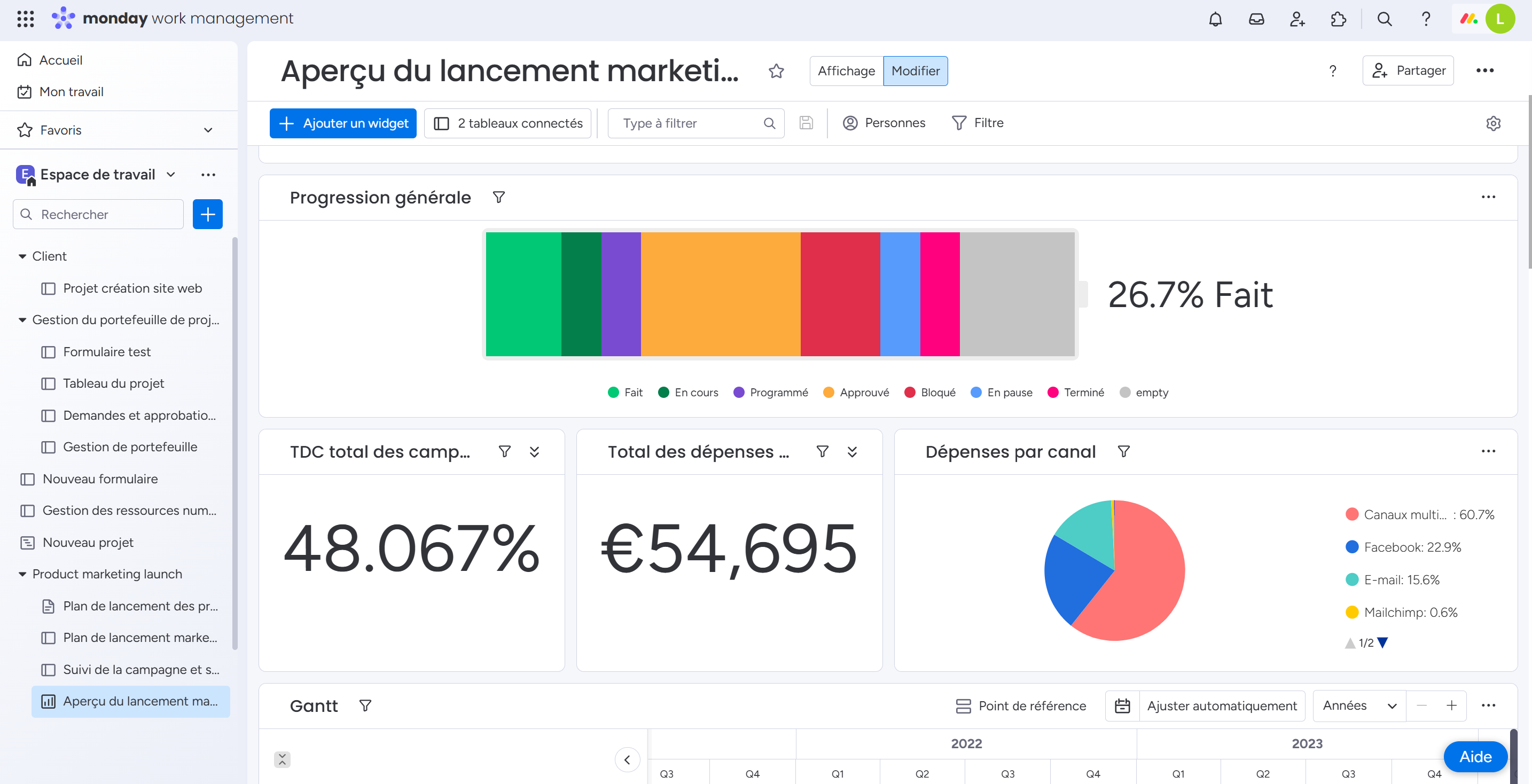Collapse the Client folder

click(22, 256)
